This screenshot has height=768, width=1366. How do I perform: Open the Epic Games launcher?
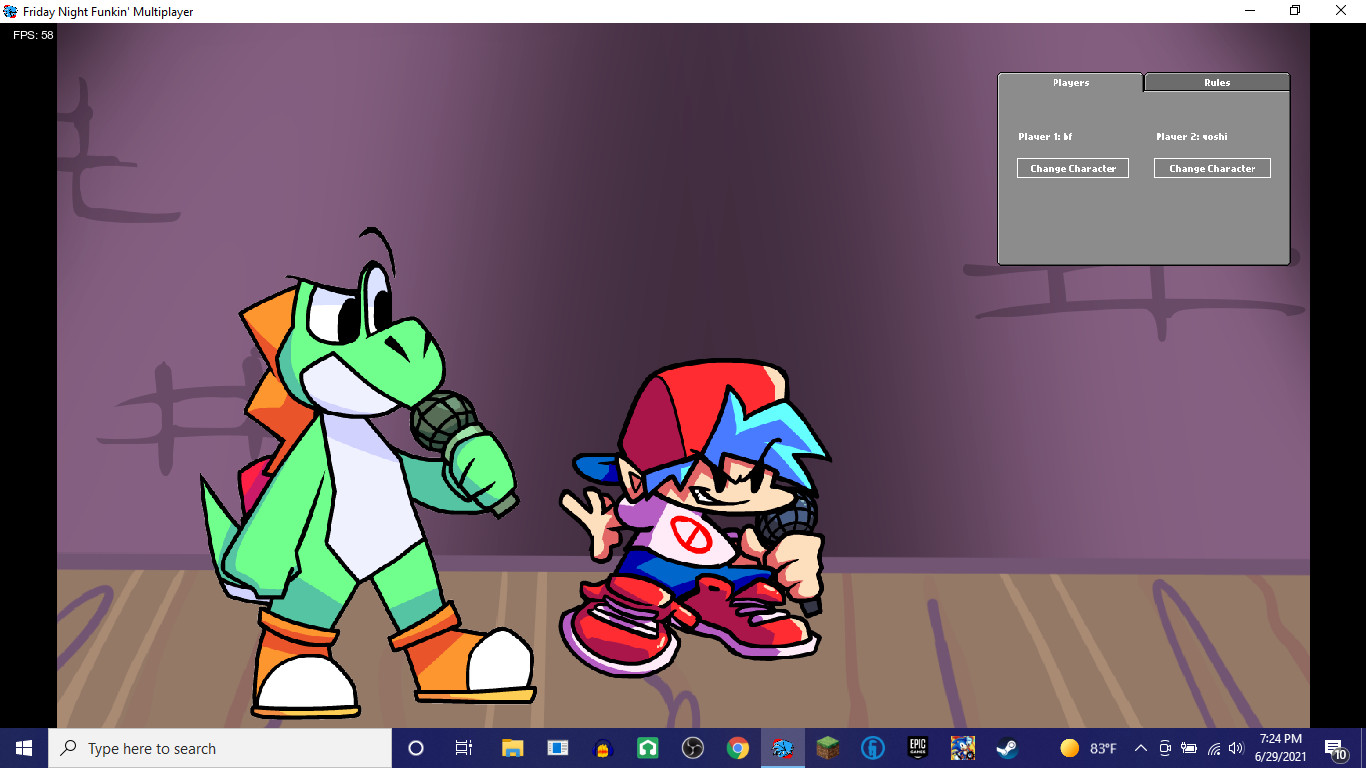coord(917,747)
